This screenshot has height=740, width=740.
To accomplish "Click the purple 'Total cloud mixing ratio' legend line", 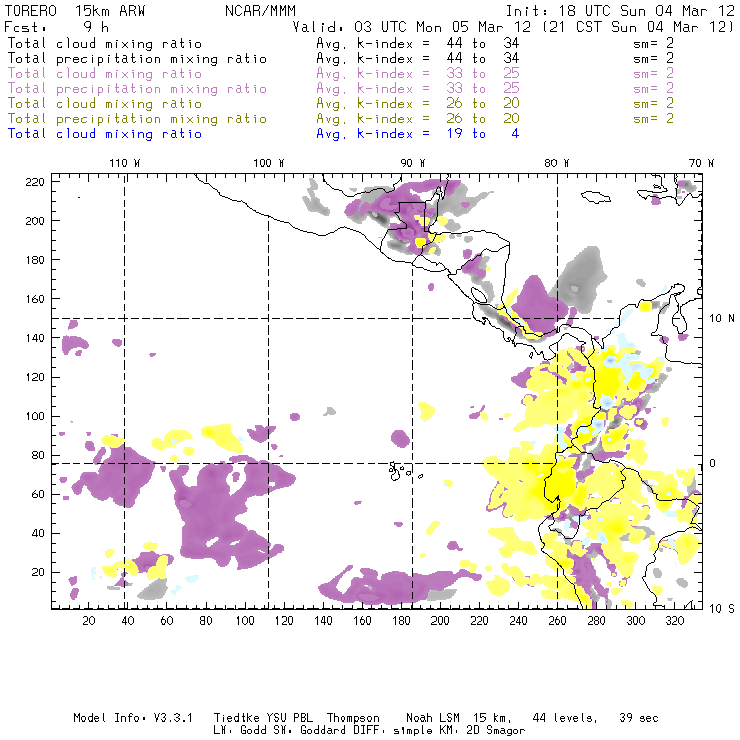I will coord(105,74).
